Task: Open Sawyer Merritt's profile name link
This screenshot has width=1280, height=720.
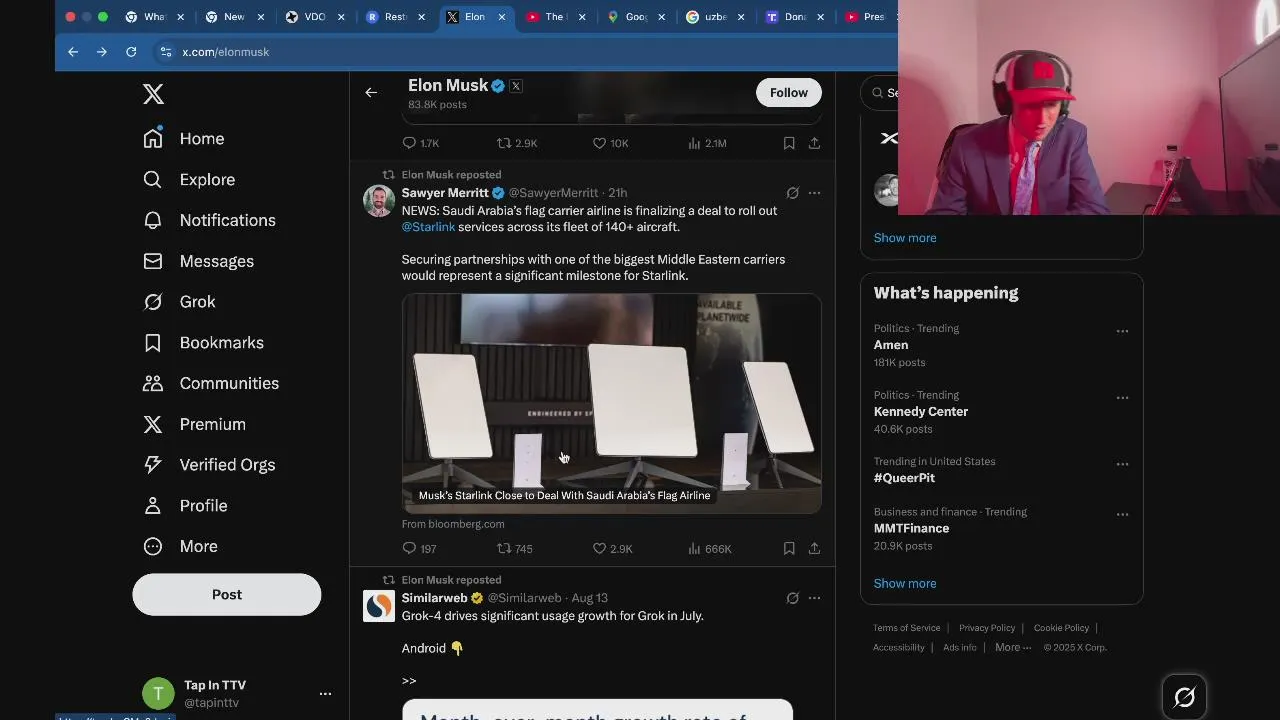Action: pos(445,192)
